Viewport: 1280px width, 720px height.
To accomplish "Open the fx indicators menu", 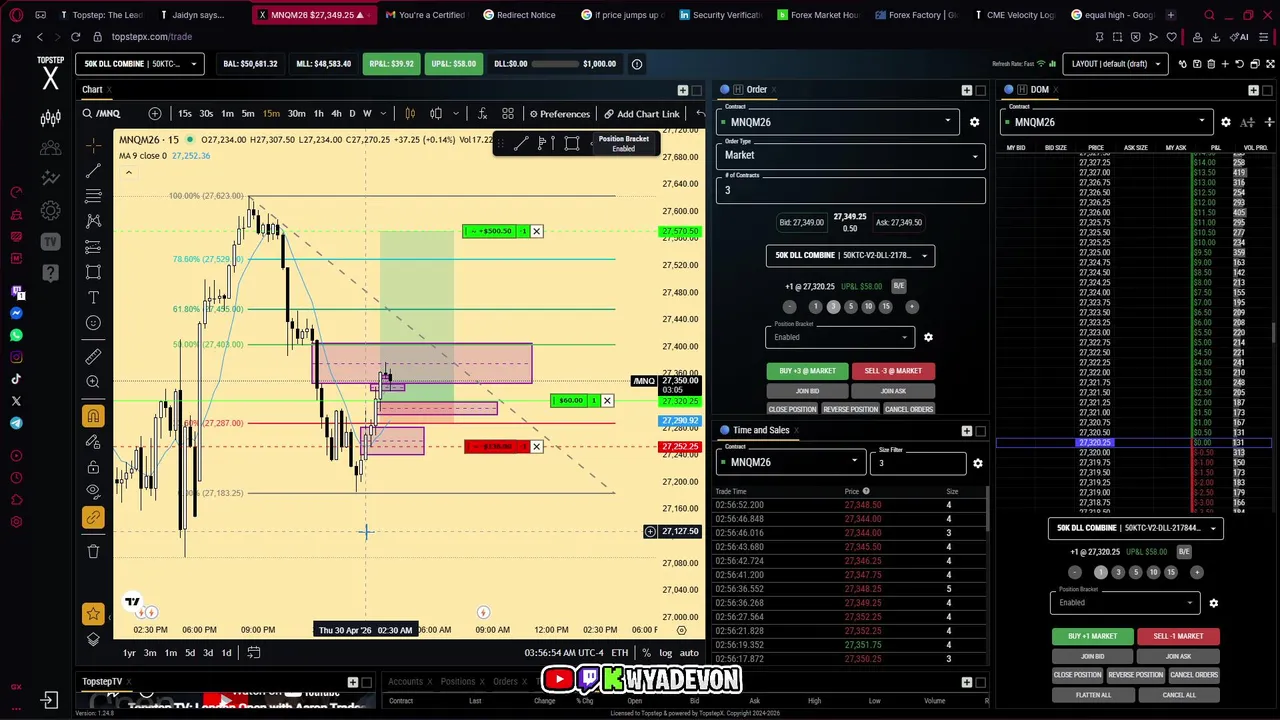I will click(x=482, y=114).
